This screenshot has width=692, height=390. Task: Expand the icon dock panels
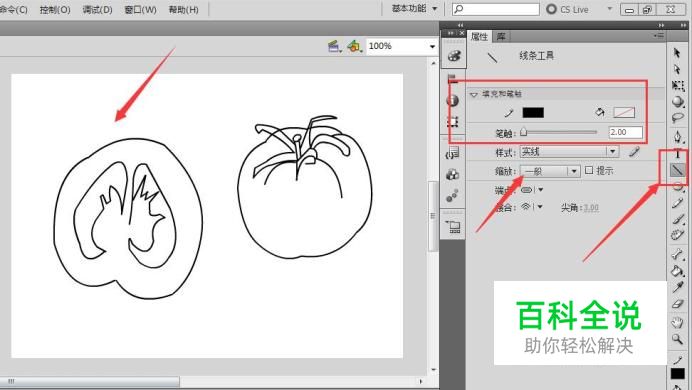[x=460, y=25]
